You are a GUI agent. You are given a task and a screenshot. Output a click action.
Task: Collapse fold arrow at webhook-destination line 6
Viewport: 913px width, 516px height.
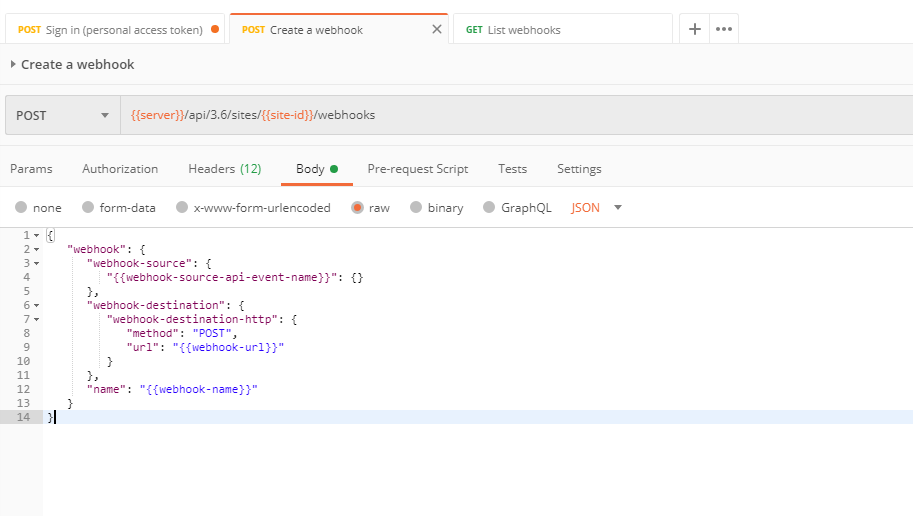[x=37, y=305]
